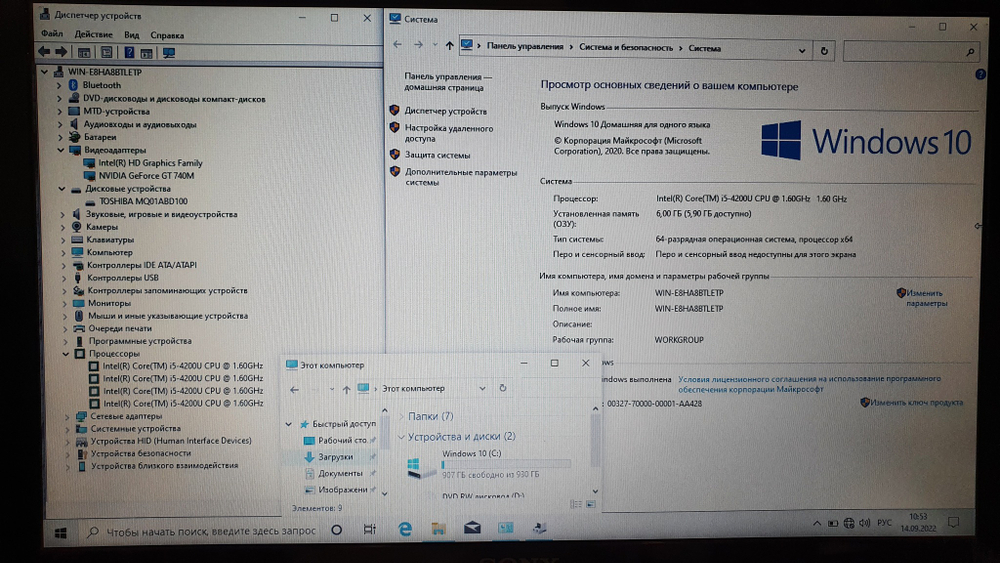Expand the Контроллеры USB category
The height and width of the screenshot is (563, 1000).
click(x=64, y=278)
